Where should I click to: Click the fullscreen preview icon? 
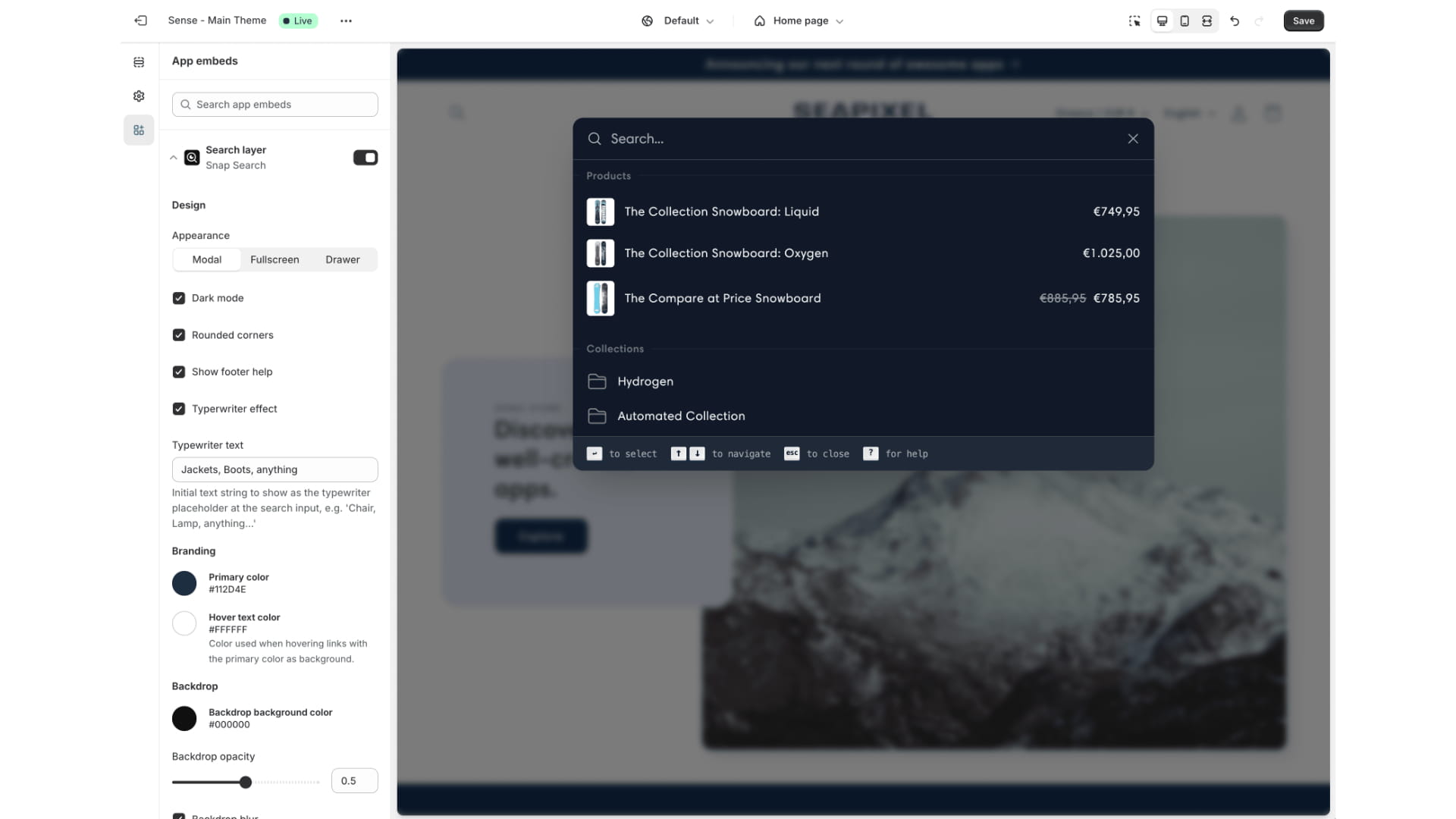[1207, 20]
